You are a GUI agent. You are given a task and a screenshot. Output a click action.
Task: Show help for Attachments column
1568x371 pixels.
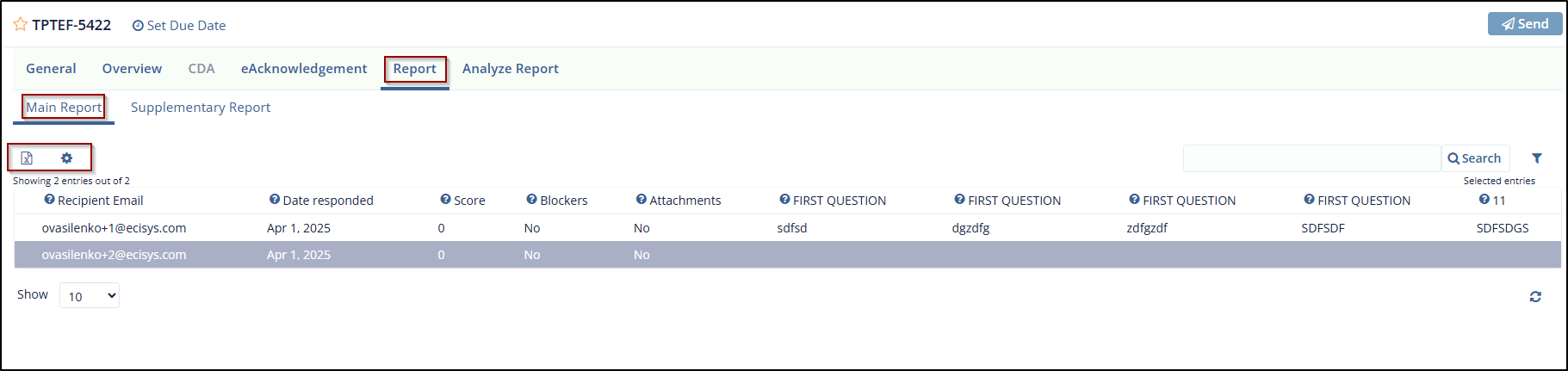point(641,200)
